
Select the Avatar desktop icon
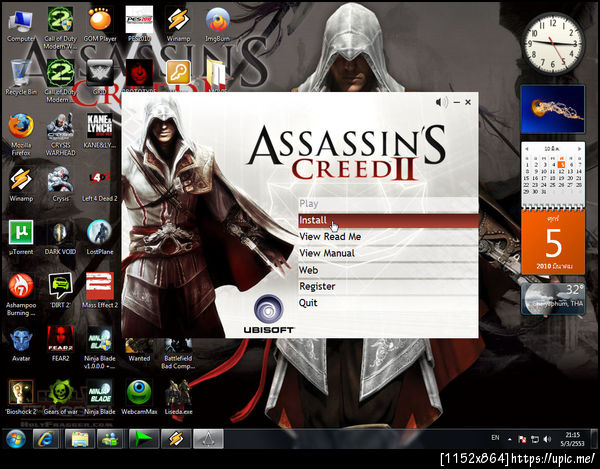21,344
